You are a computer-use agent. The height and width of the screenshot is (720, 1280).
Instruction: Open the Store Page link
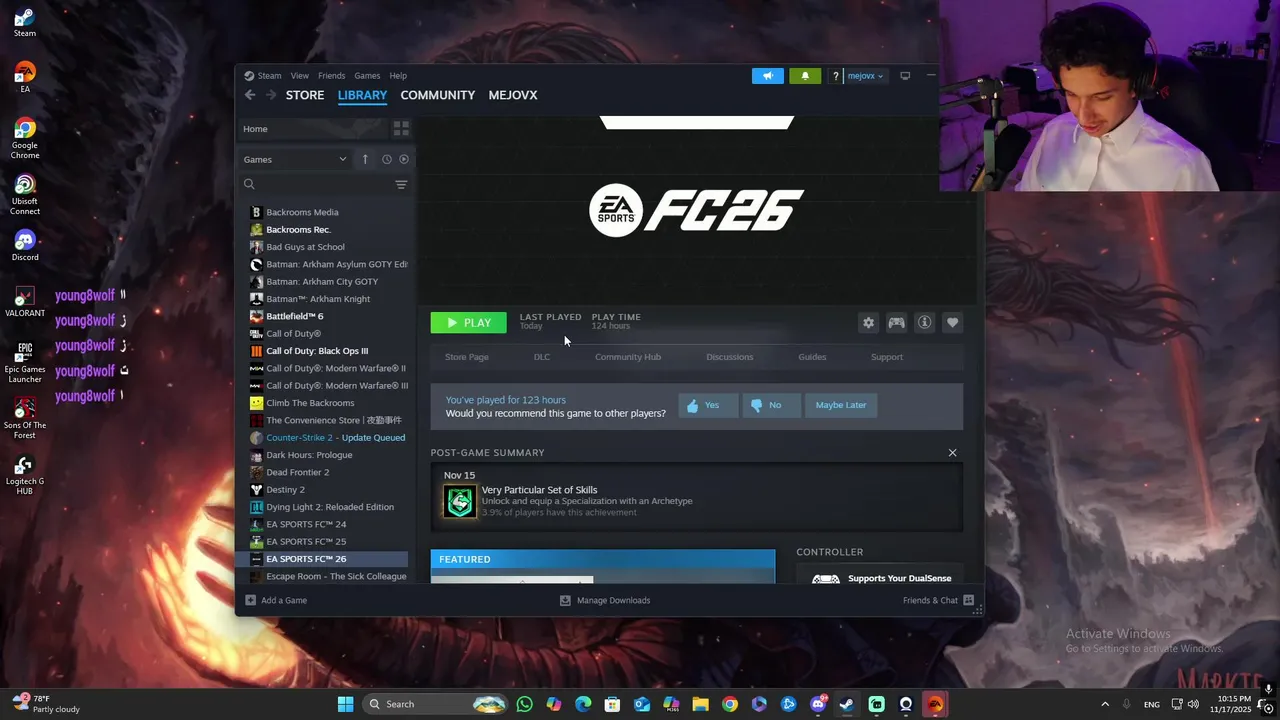[467, 357]
